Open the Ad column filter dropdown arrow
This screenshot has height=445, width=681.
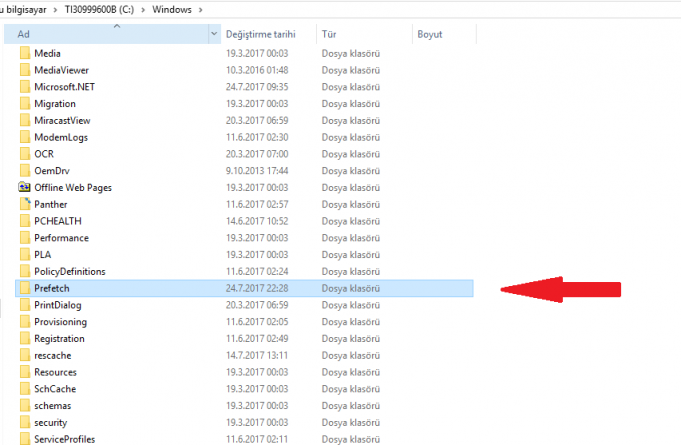click(x=214, y=34)
